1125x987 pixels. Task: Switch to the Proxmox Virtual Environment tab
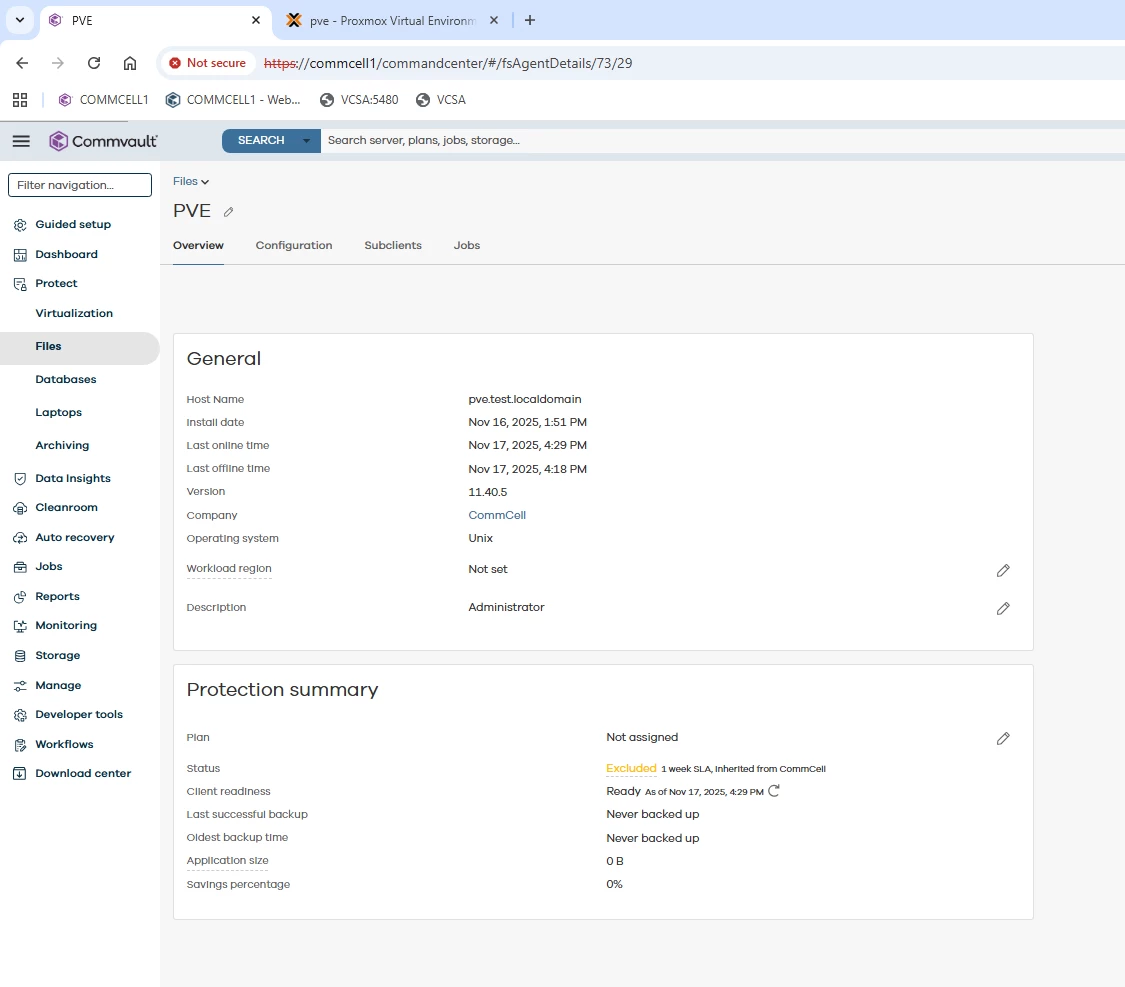tap(391, 21)
